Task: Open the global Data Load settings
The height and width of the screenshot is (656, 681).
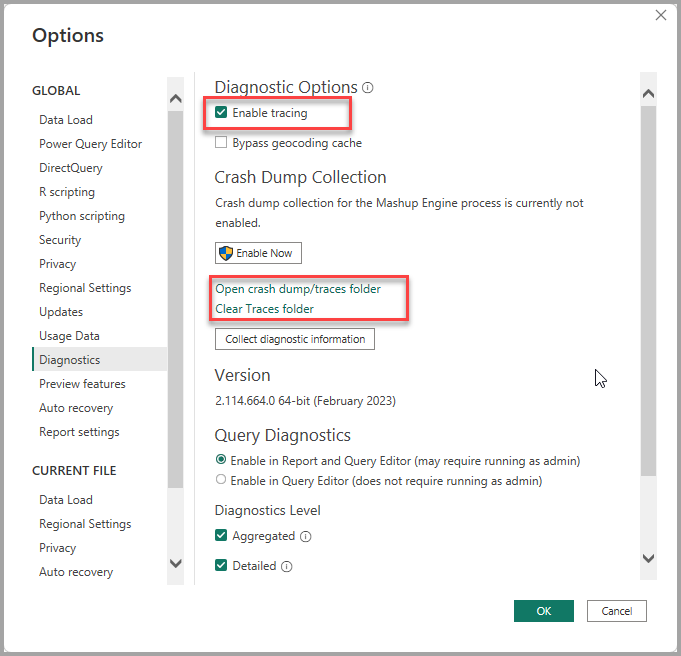Action: [66, 120]
